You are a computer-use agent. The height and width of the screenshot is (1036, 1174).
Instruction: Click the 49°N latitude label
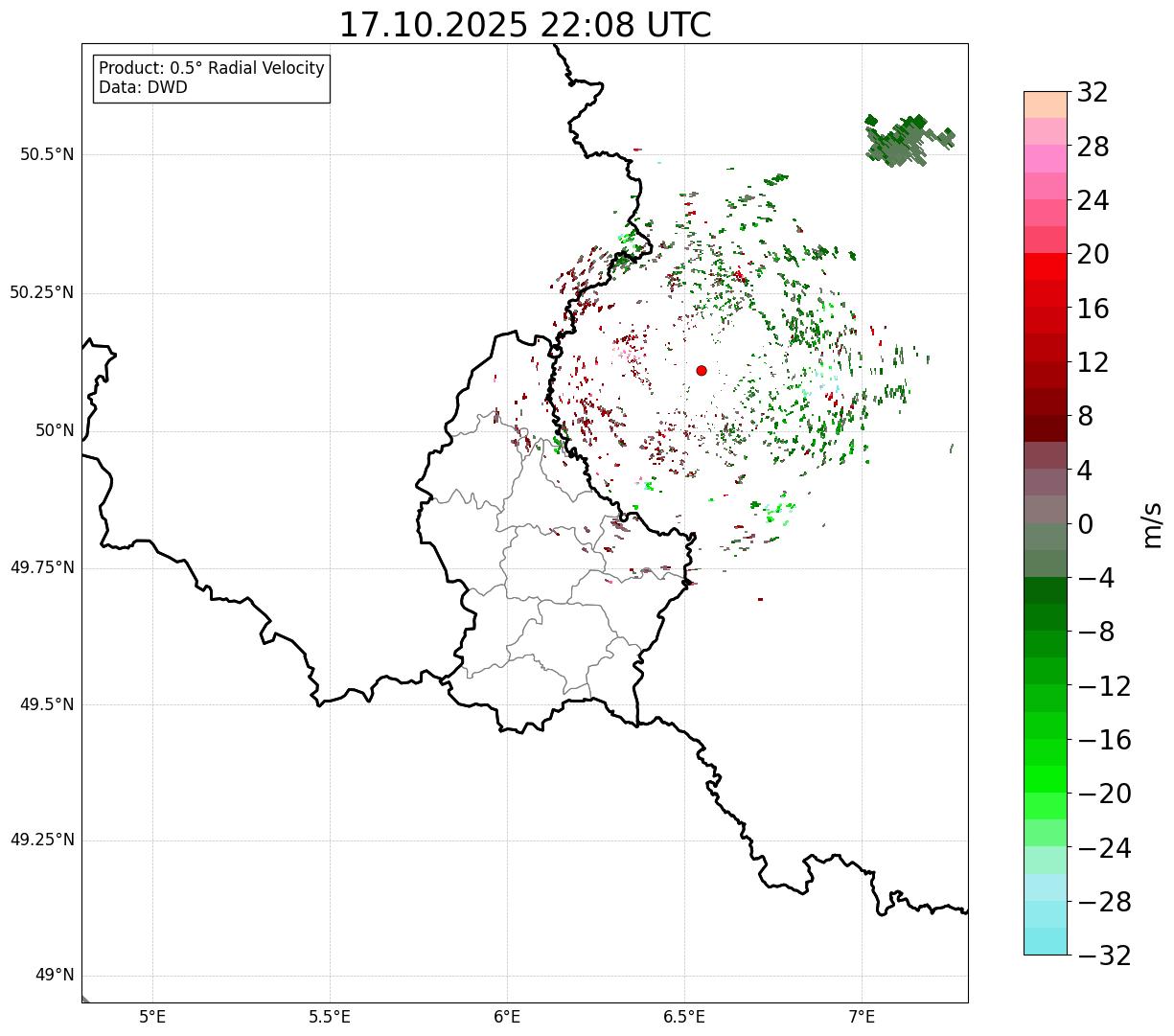[x=55, y=975]
